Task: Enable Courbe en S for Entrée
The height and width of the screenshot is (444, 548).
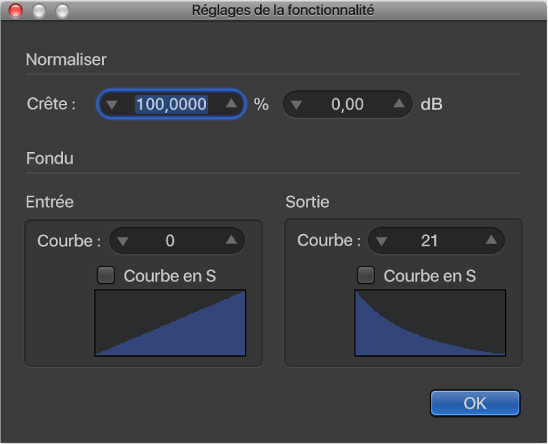Action: pos(106,275)
